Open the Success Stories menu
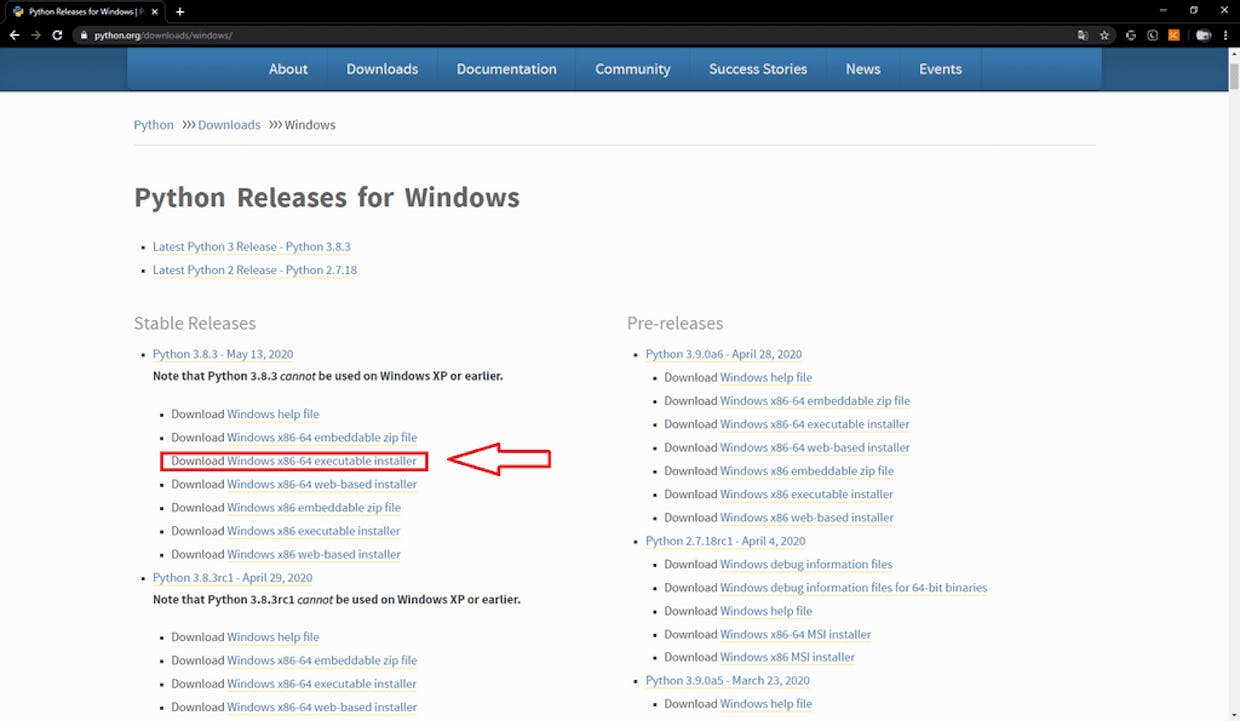The height and width of the screenshot is (721, 1240). (x=758, y=69)
